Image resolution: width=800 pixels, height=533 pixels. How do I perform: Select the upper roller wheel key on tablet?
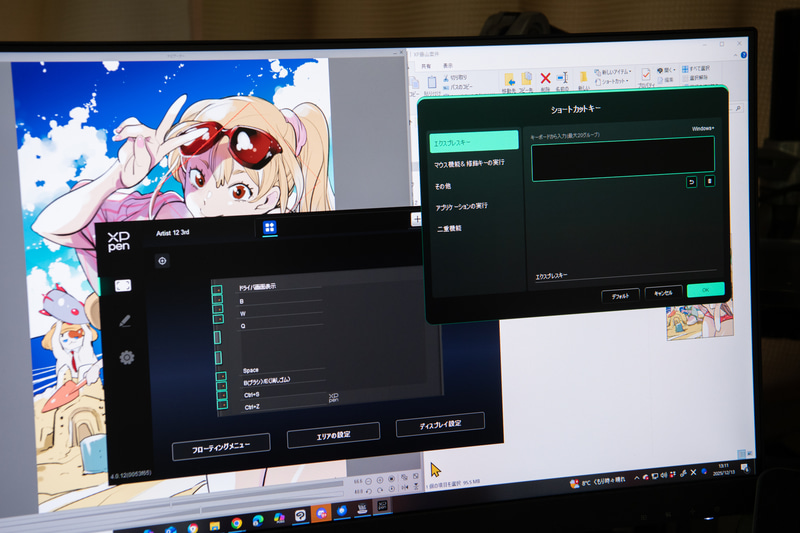coord(217,337)
